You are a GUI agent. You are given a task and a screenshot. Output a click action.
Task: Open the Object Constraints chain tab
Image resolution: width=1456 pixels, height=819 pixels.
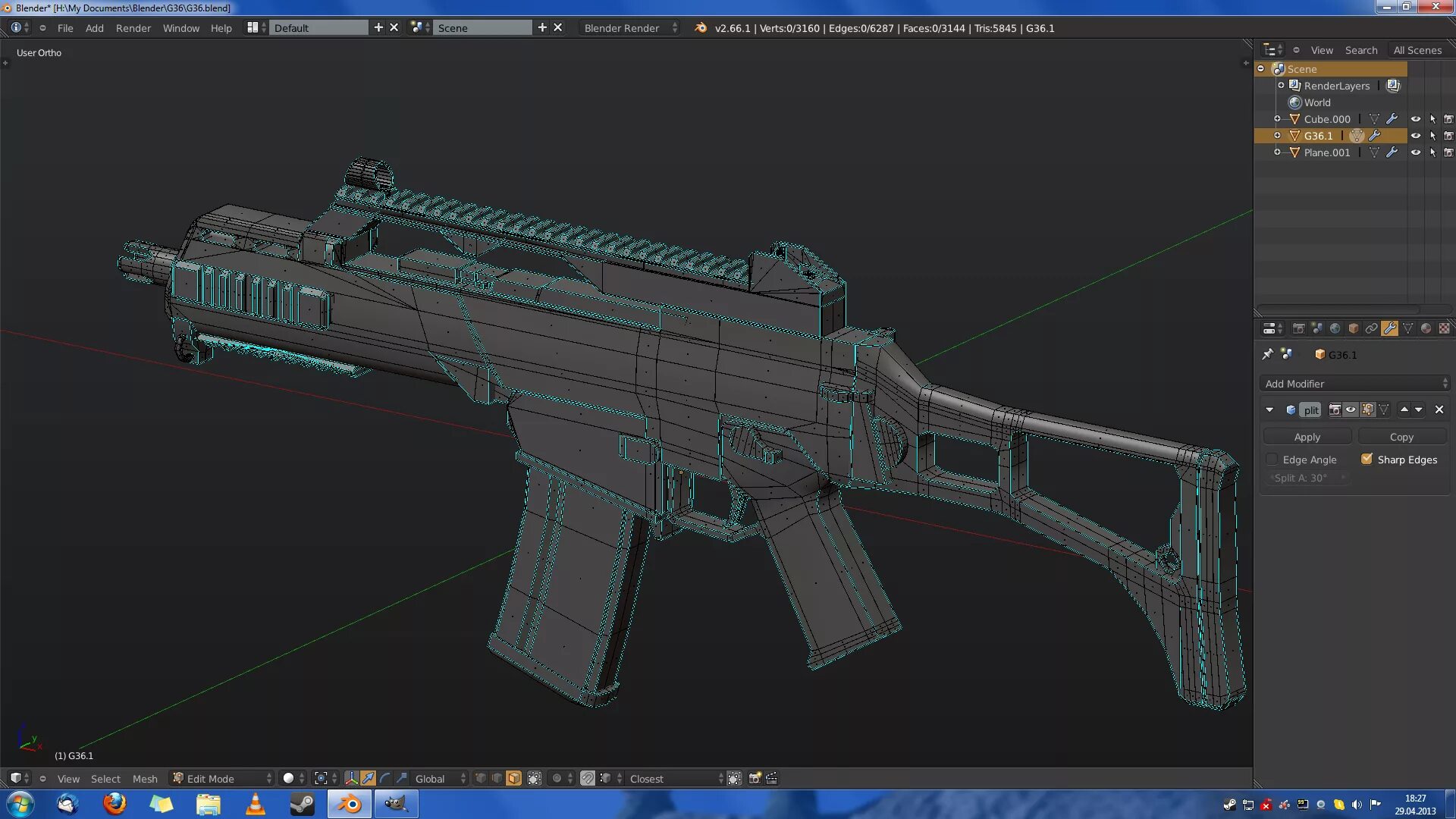coord(1371,328)
